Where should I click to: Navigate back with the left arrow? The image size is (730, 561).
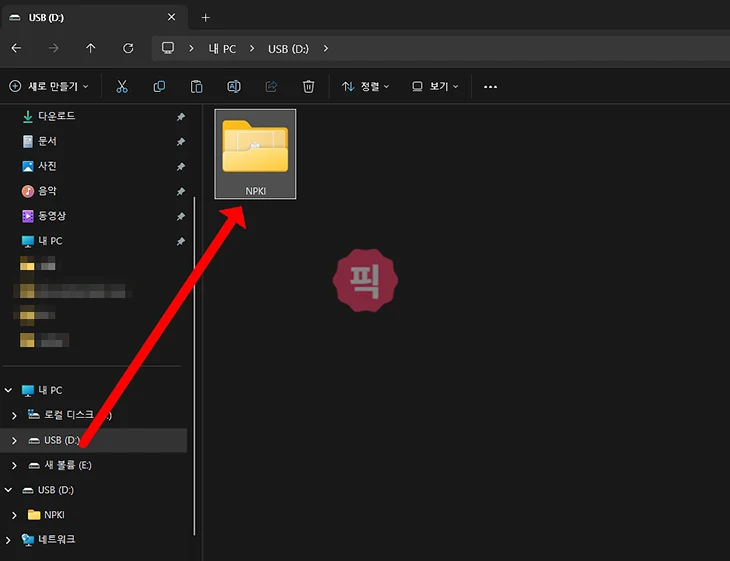(x=16, y=48)
